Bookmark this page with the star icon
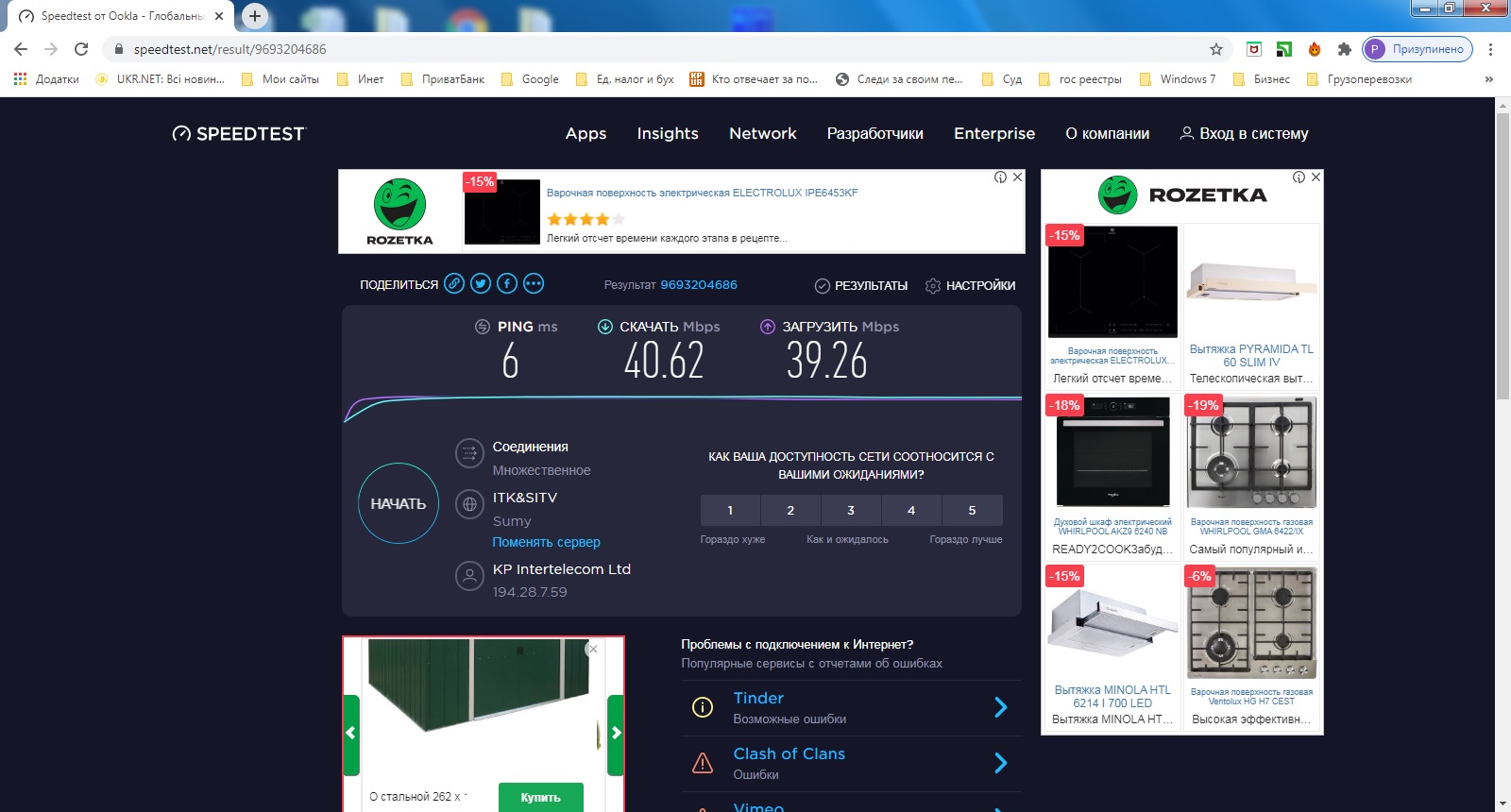 tap(1216, 49)
